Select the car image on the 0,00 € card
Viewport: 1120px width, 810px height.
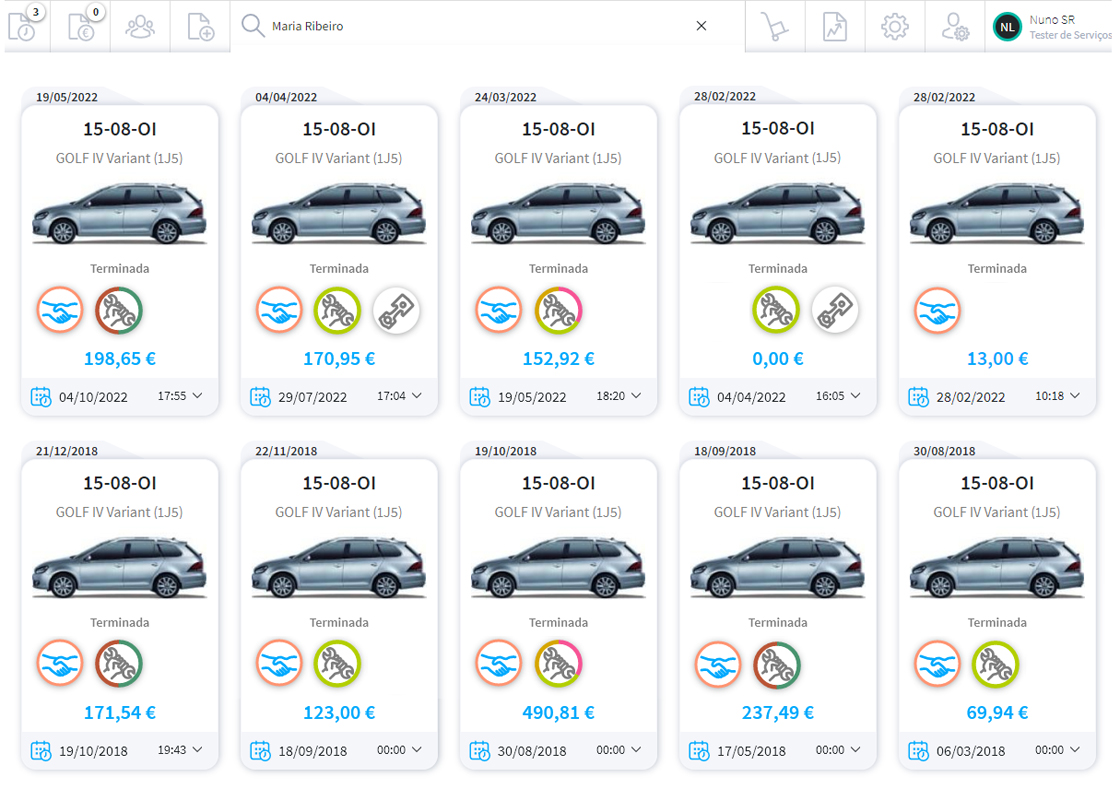pyautogui.click(x=777, y=214)
